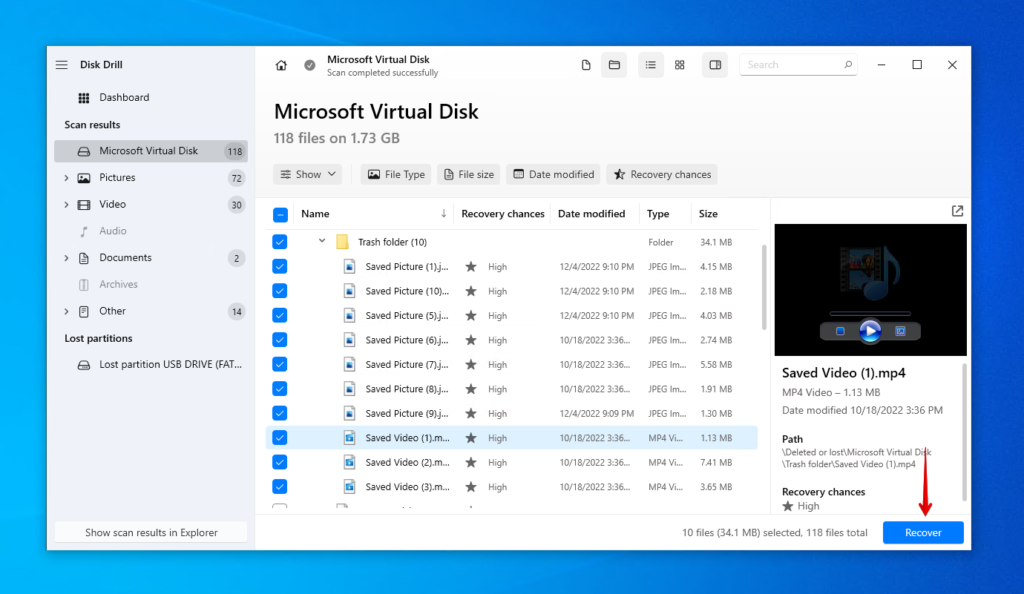
Task: Expand the Pictures category in sidebar
Action: [67, 177]
